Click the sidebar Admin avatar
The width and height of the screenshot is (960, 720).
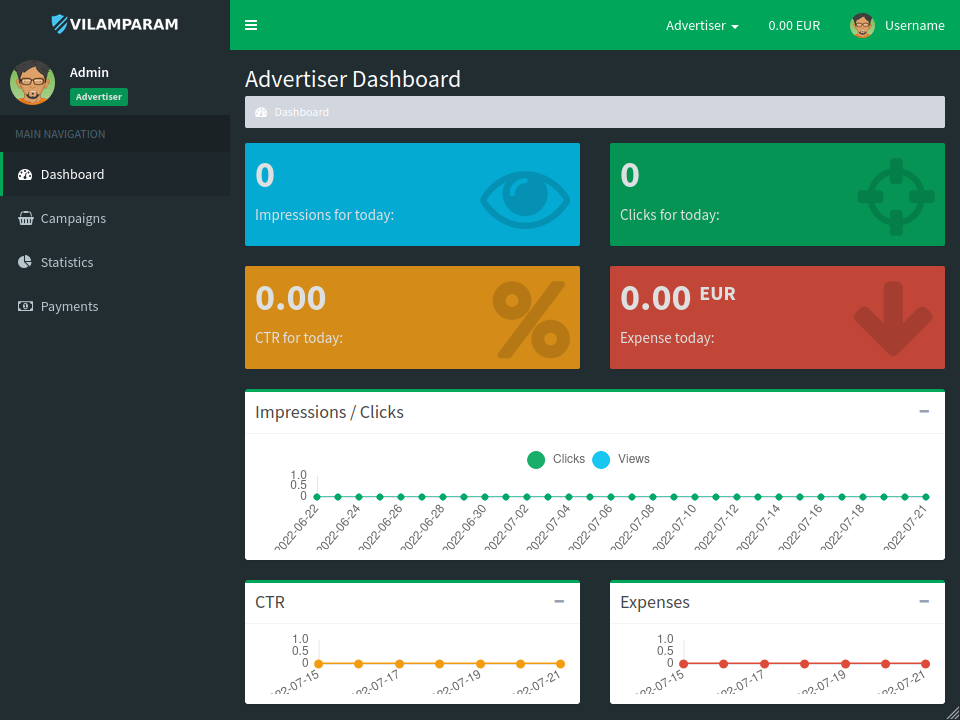coord(32,83)
